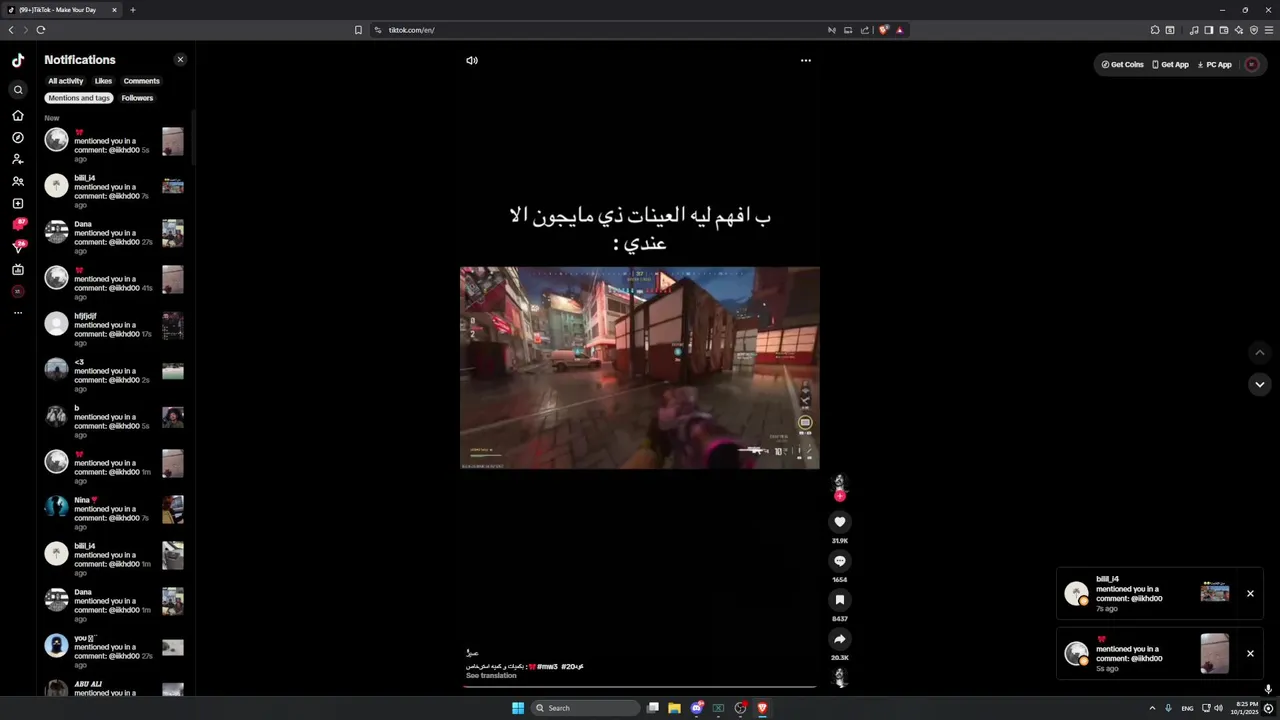Open File Explorer from the taskbar
This screenshot has height=720, width=1280.
675,708
